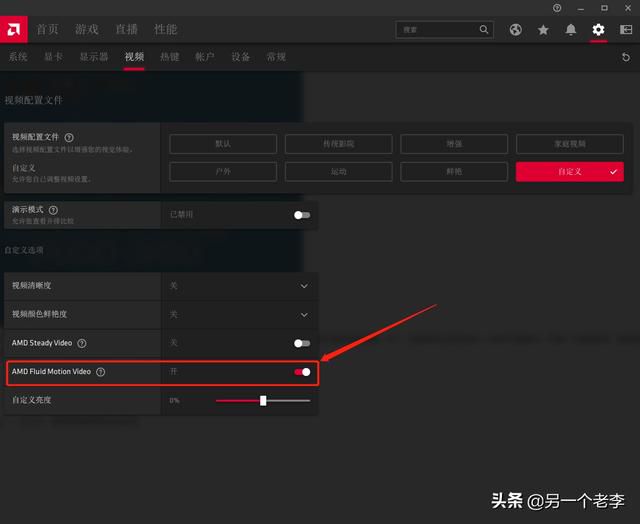Go to the 首页 tab
The width and height of the screenshot is (640, 524).
47,29
